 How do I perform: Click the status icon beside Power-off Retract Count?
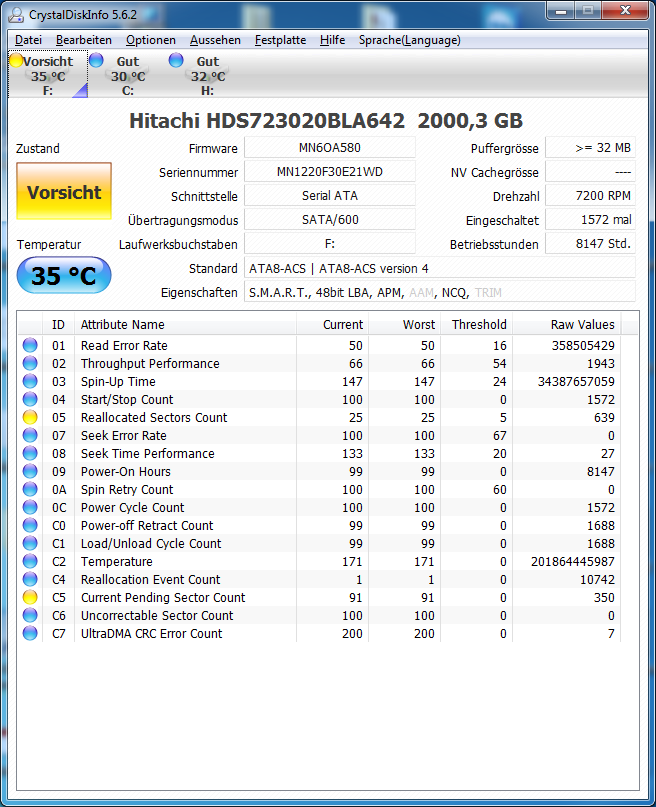pos(30,525)
